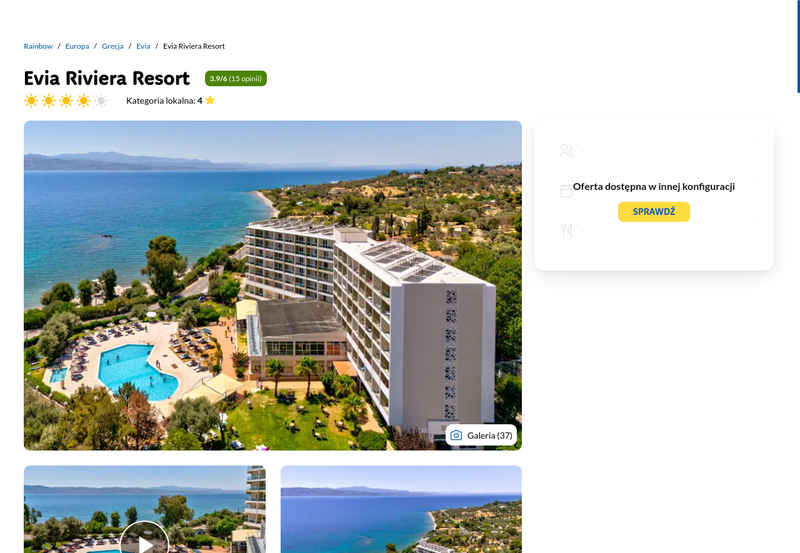Image resolution: width=800 pixels, height=553 pixels.
Task: Click the calendar date icon
Action: (x=566, y=191)
